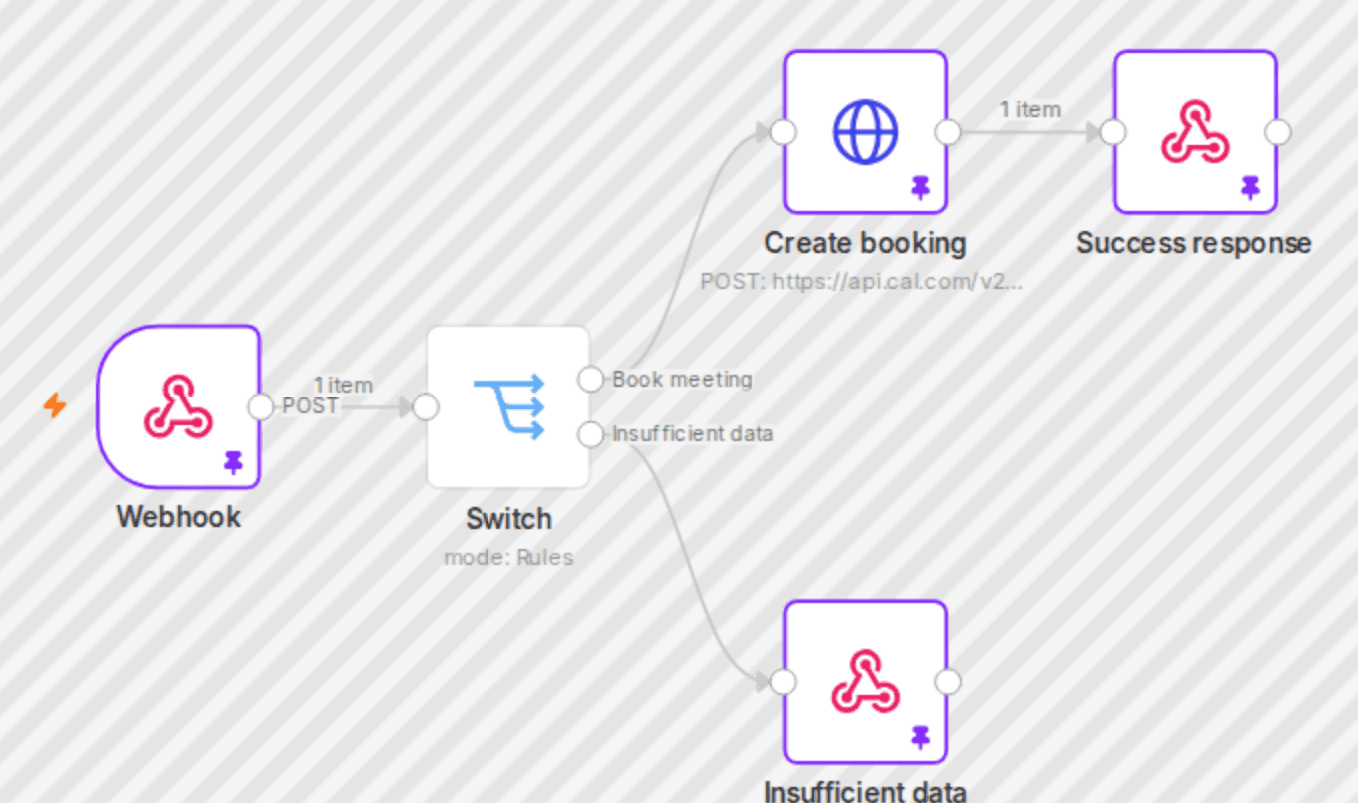Click the pin icon on Insufficient data node

920,737
